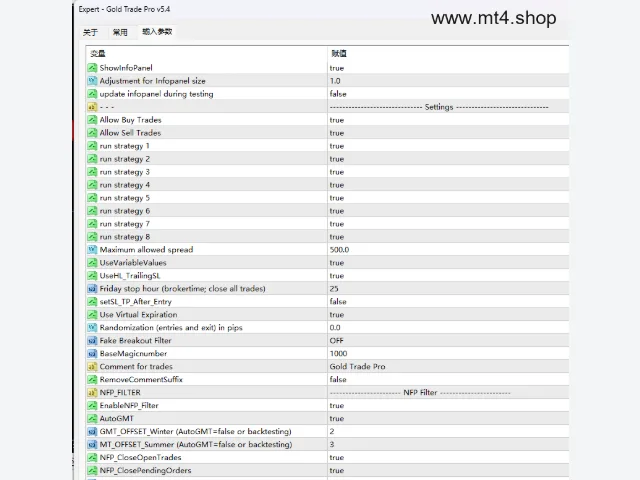Select the EnableNFP_Filter variable name
640x480 pixels.
coord(129,405)
